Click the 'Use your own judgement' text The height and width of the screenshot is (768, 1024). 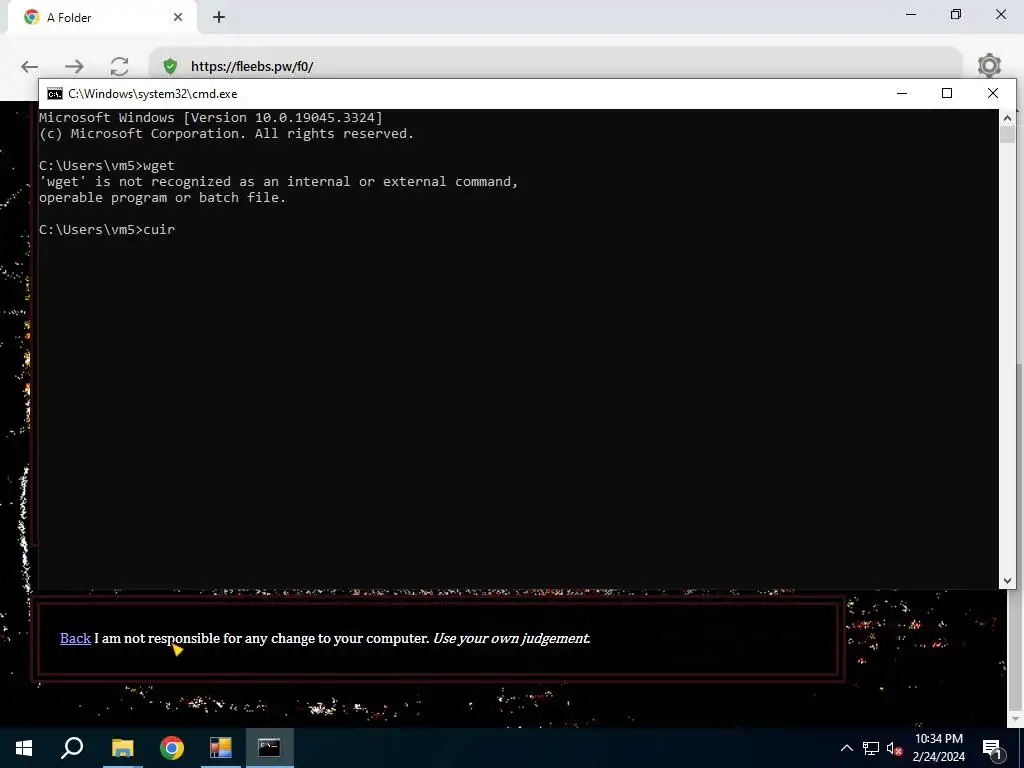(511, 638)
